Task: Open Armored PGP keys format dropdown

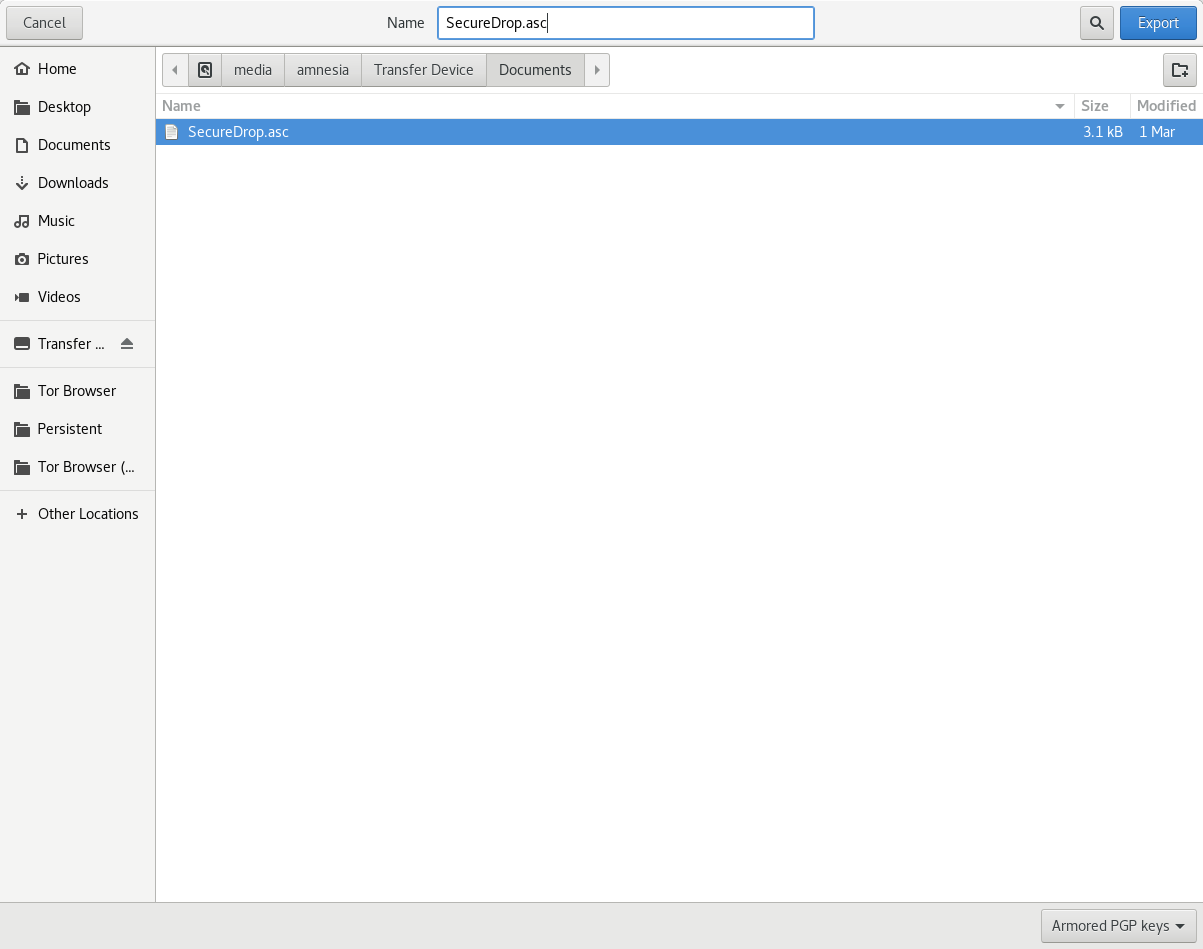Action: (x=1119, y=926)
